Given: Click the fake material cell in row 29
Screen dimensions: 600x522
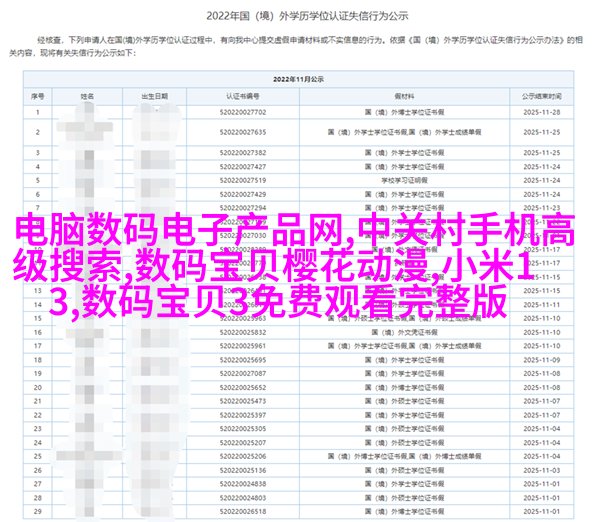Looking at the screenshot, I should [404, 511].
